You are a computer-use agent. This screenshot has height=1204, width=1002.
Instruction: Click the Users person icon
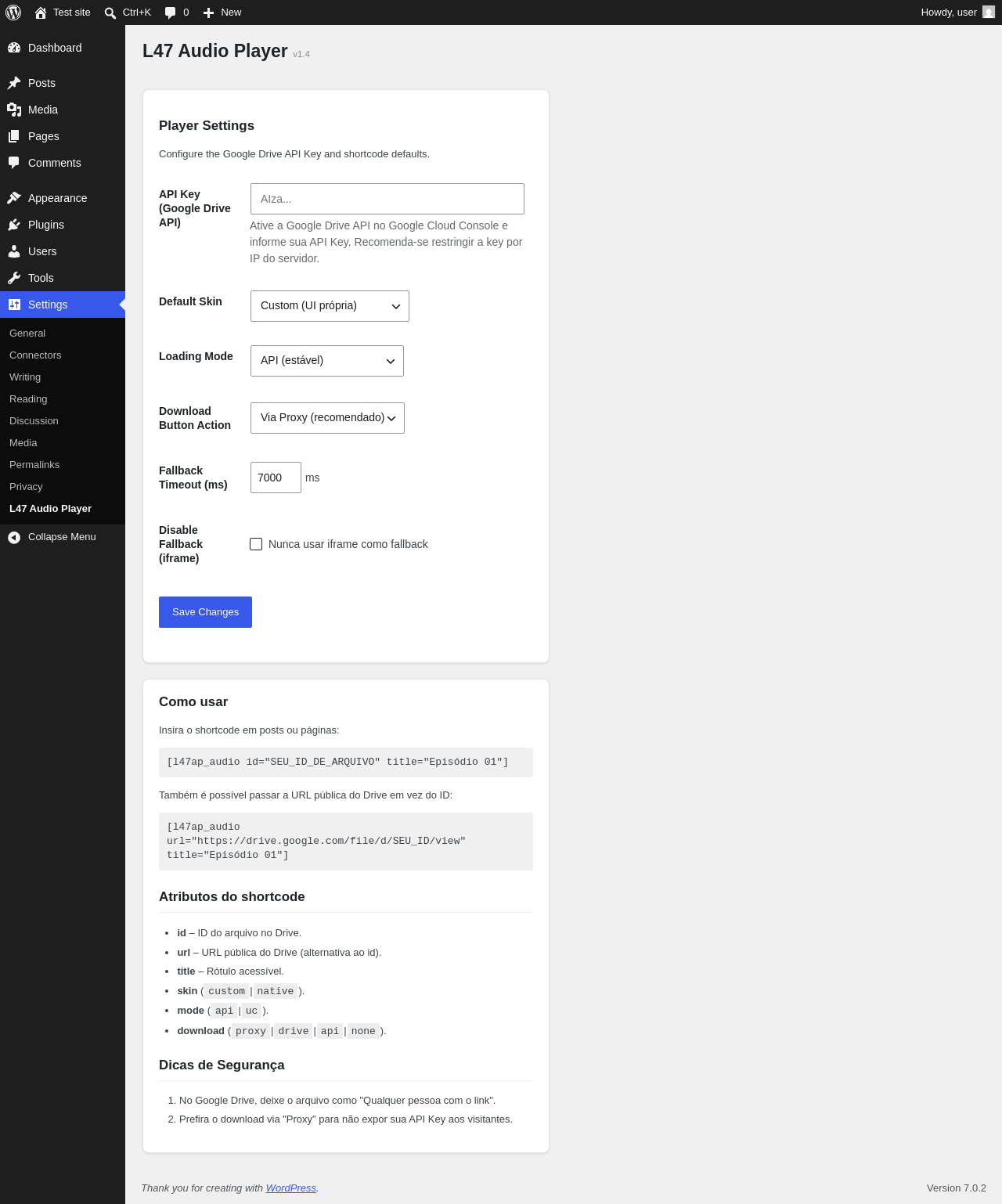tap(14, 251)
